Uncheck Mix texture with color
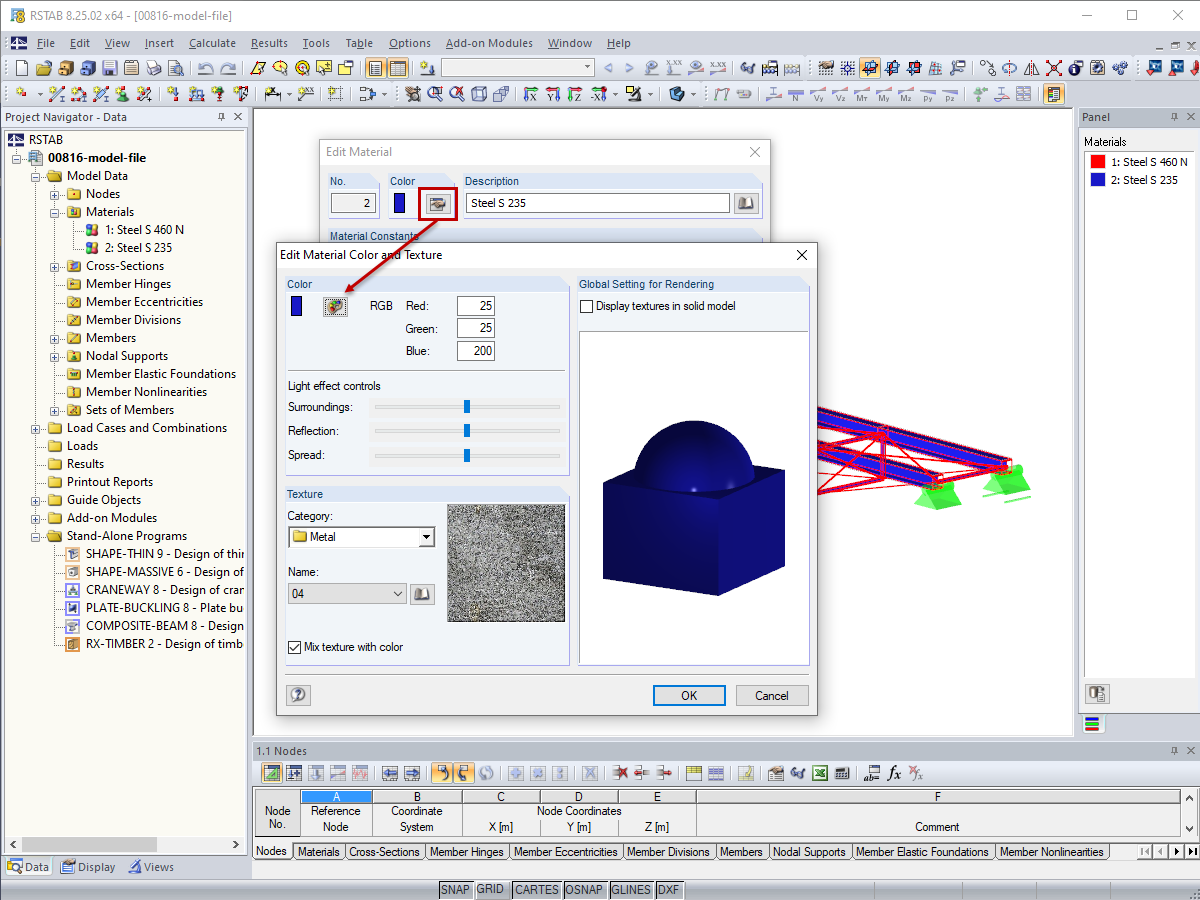The image size is (1200, 900). pyautogui.click(x=294, y=646)
